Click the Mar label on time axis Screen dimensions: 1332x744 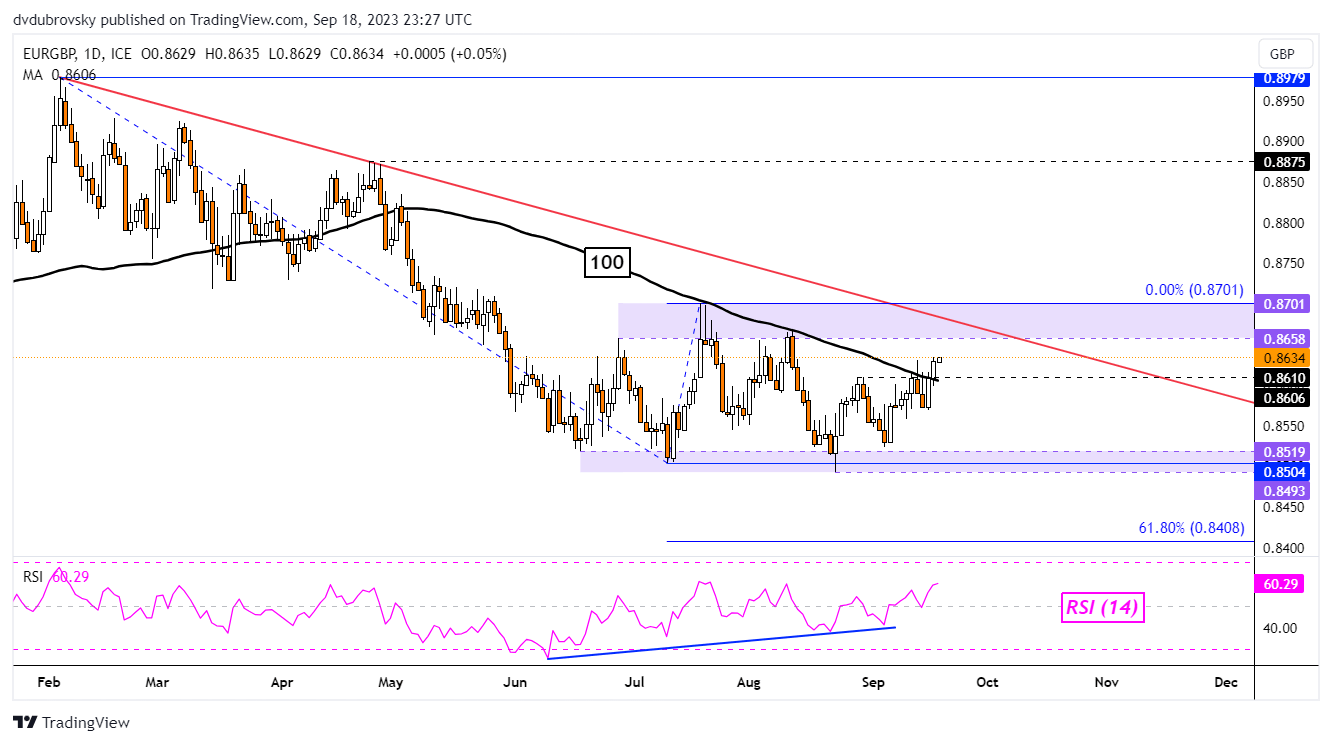[157, 682]
